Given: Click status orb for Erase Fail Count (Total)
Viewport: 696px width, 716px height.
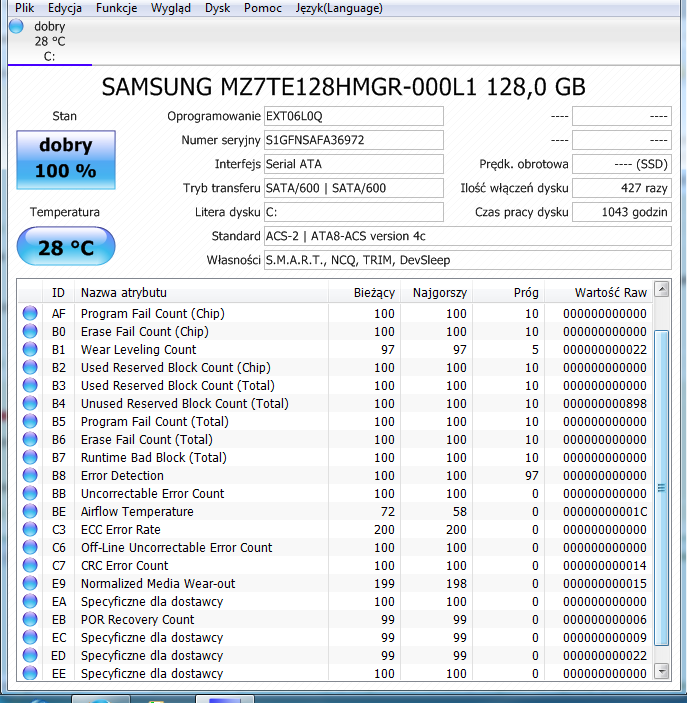Looking at the screenshot, I should tap(30, 439).
